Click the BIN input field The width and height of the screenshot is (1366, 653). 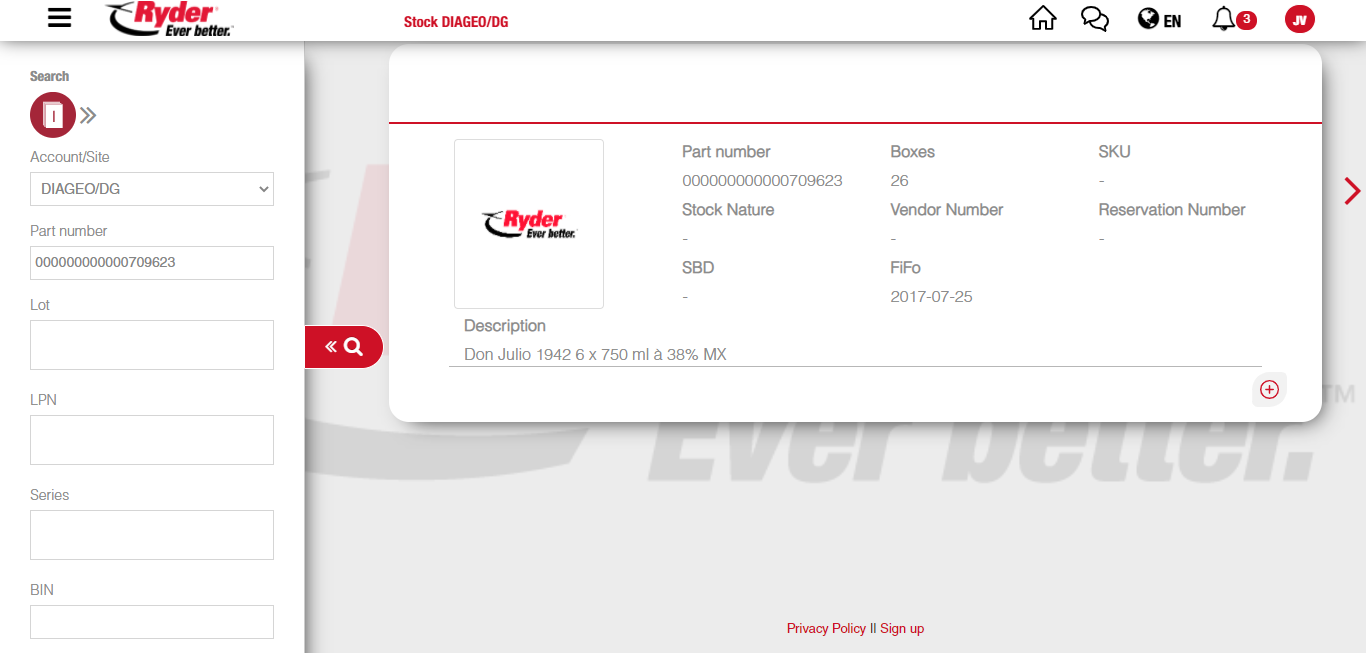(152, 621)
